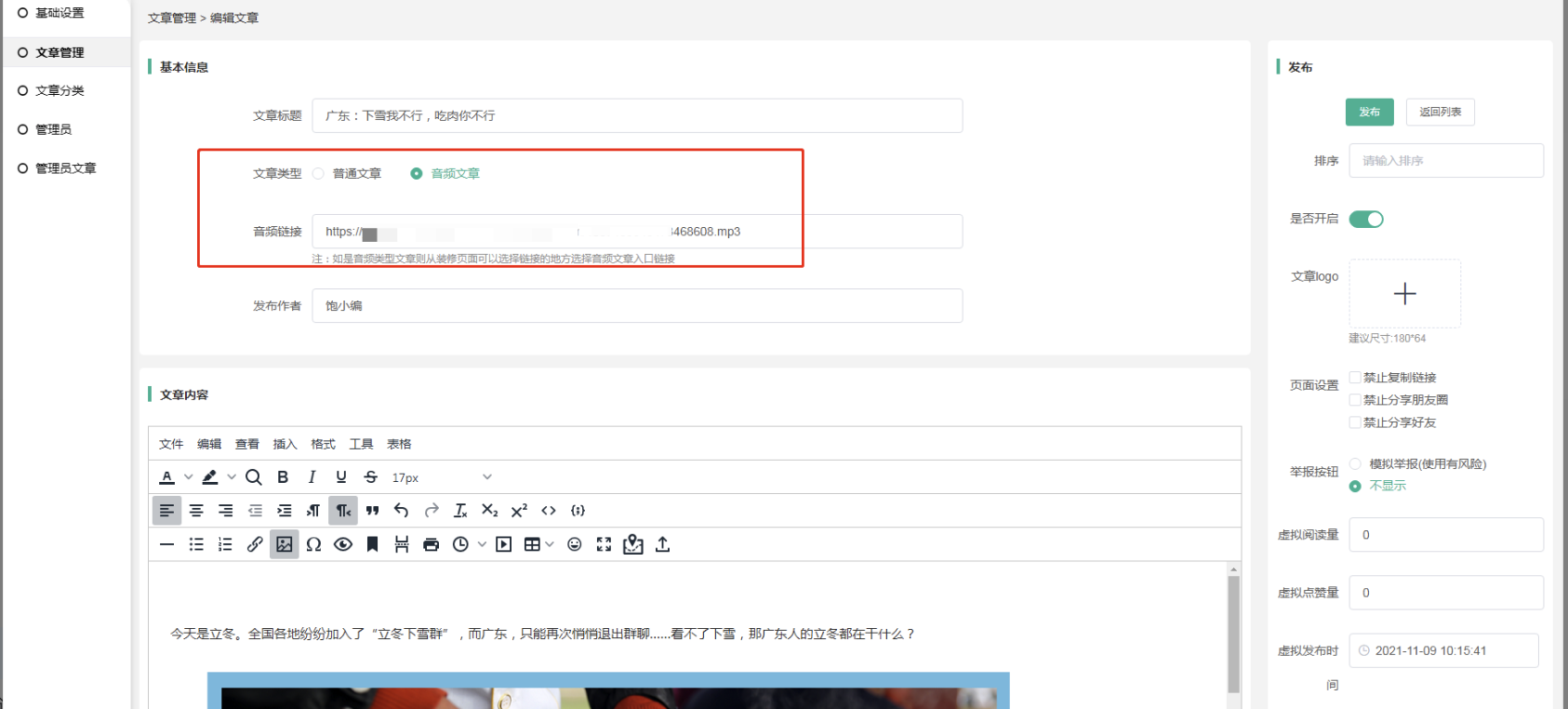Set left-to-right text direction

313,511
